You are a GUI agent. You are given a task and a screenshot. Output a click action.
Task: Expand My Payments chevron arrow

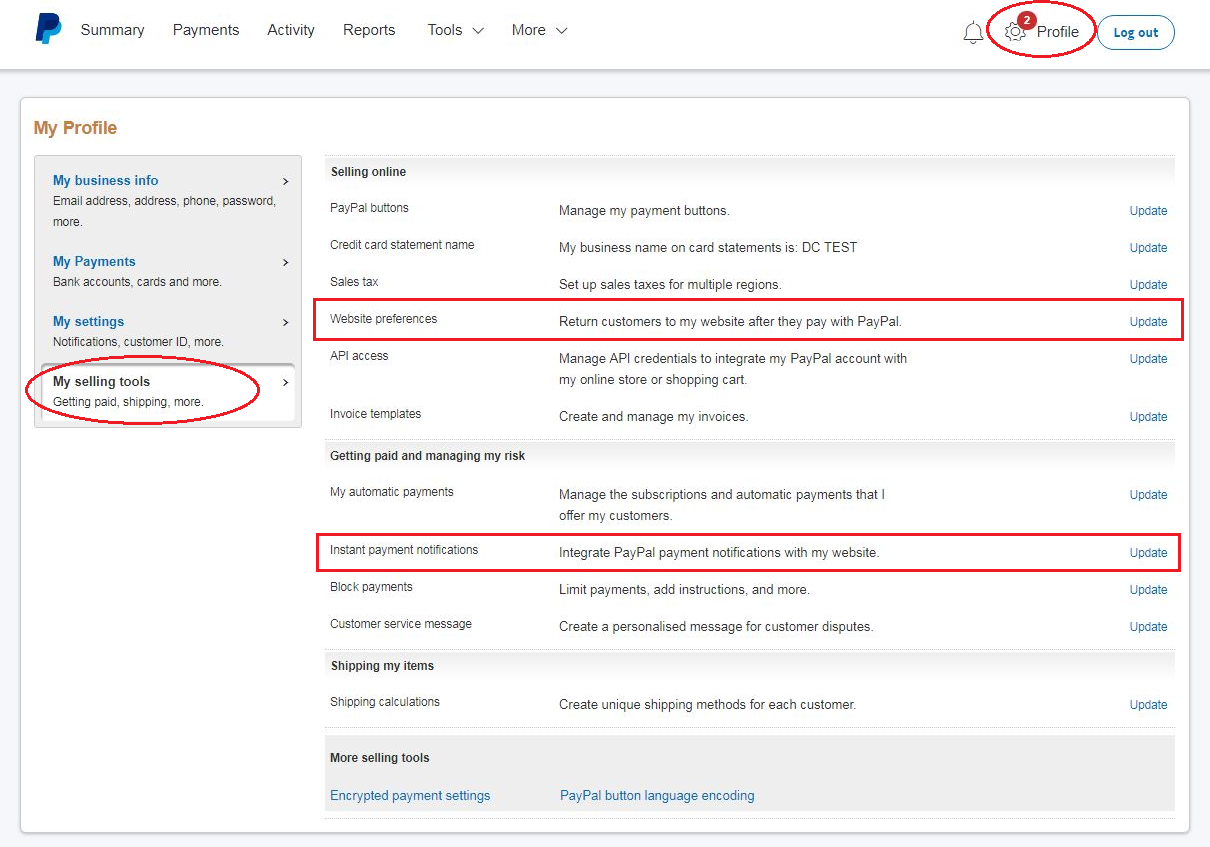tap(285, 263)
